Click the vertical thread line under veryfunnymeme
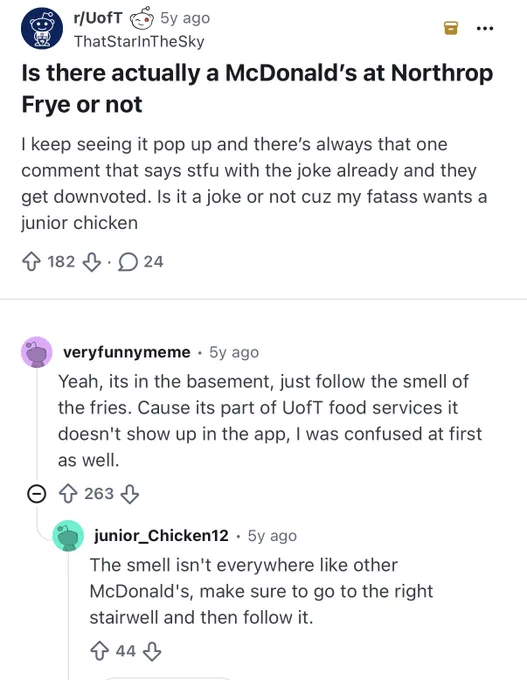Screen dimensions: 527x680 click(x=37, y=425)
